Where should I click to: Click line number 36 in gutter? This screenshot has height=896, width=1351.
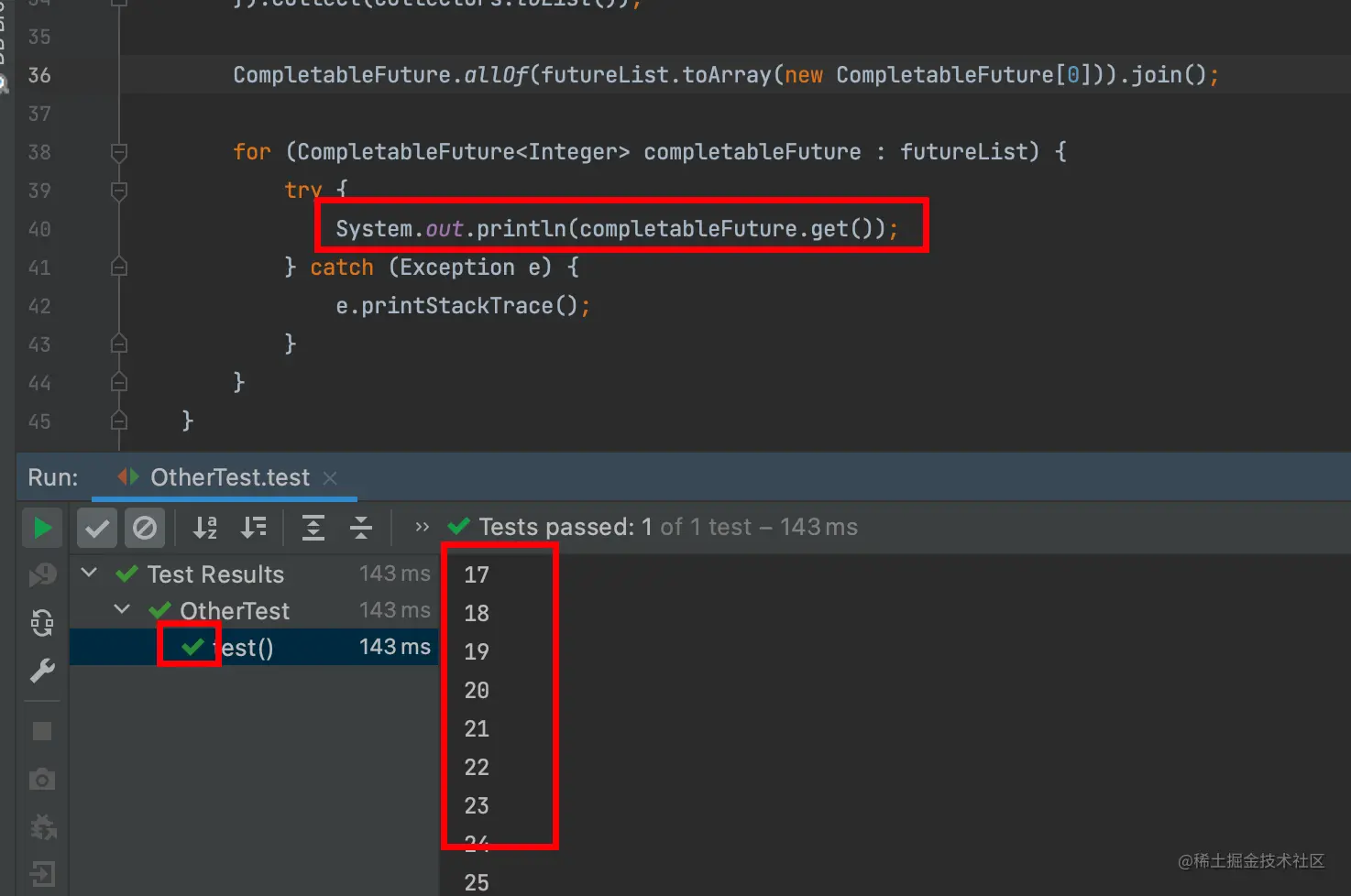point(39,75)
